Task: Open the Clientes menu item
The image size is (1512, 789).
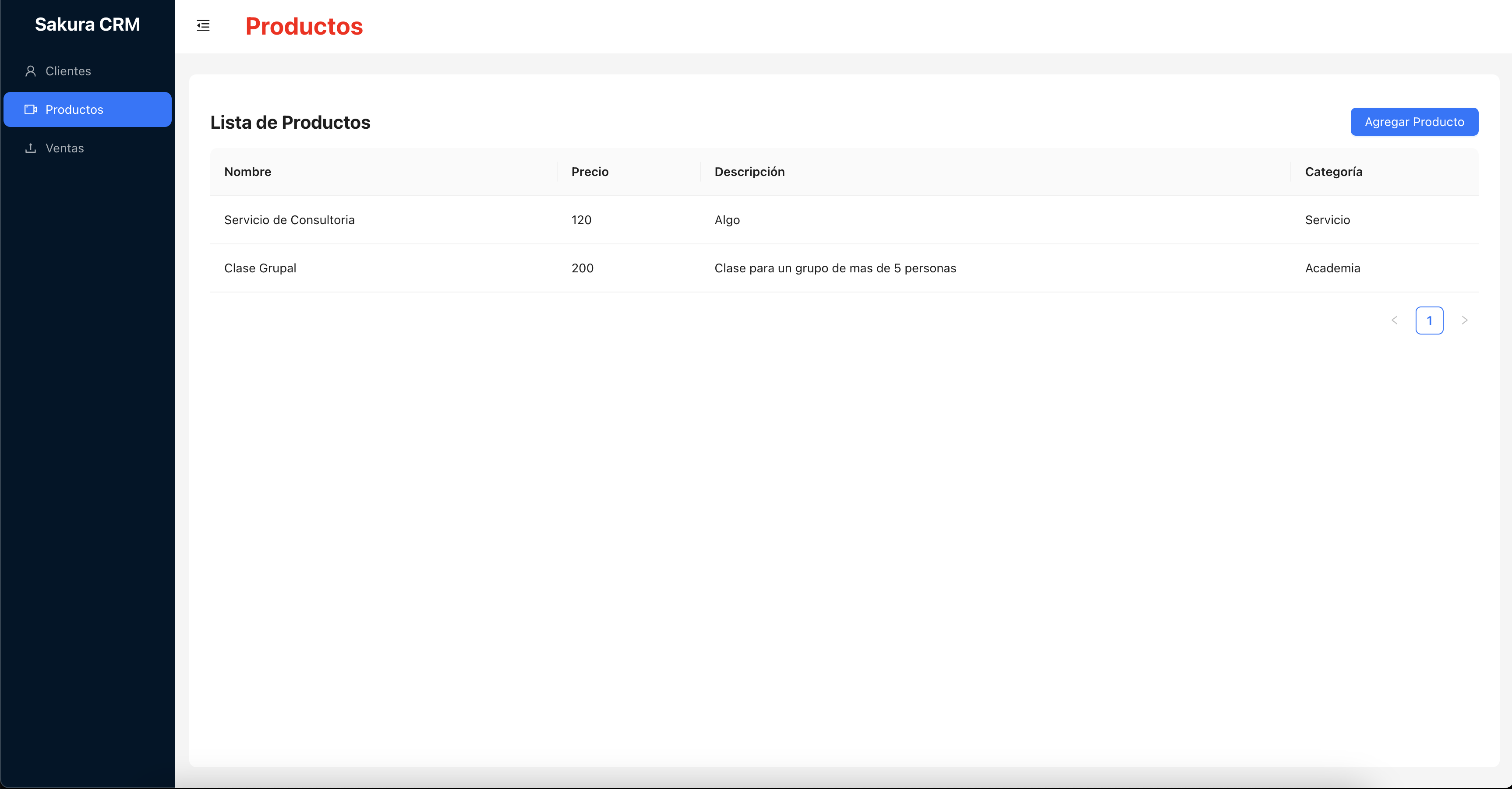Action: 68,71
